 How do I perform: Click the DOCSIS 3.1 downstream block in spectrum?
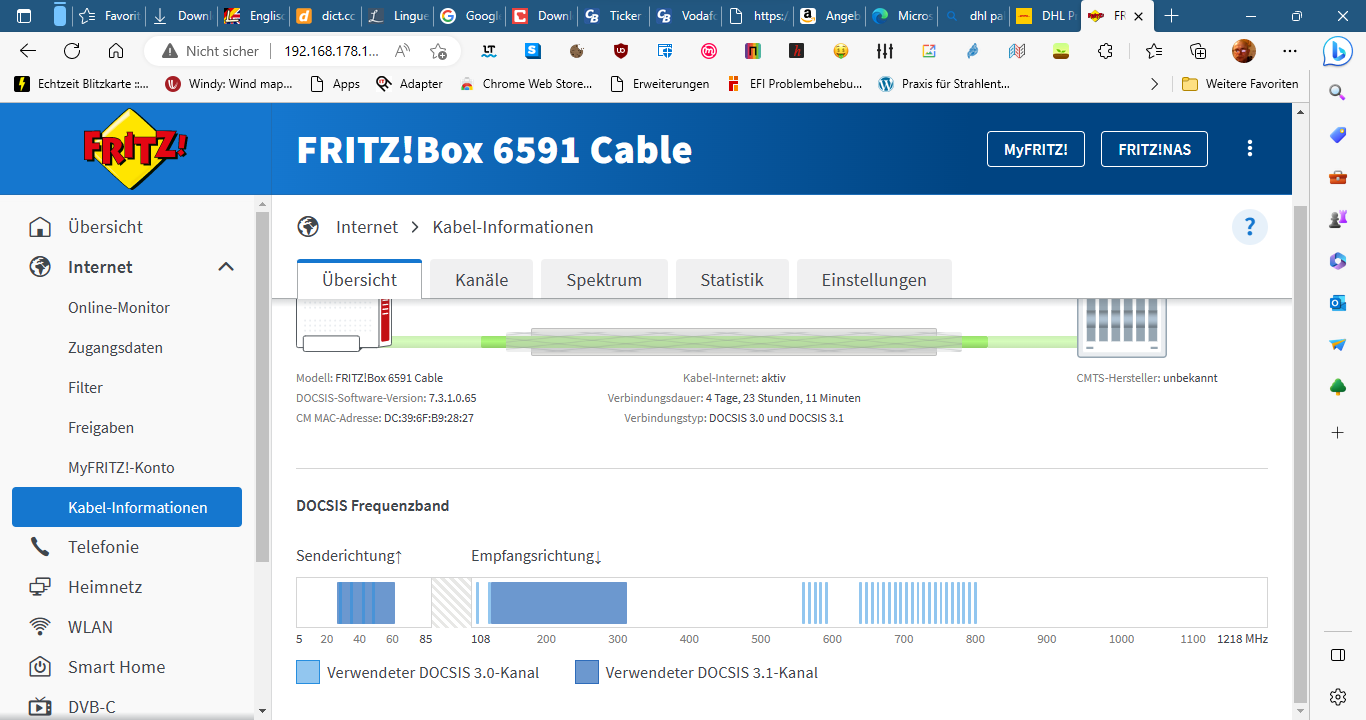coord(558,603)
